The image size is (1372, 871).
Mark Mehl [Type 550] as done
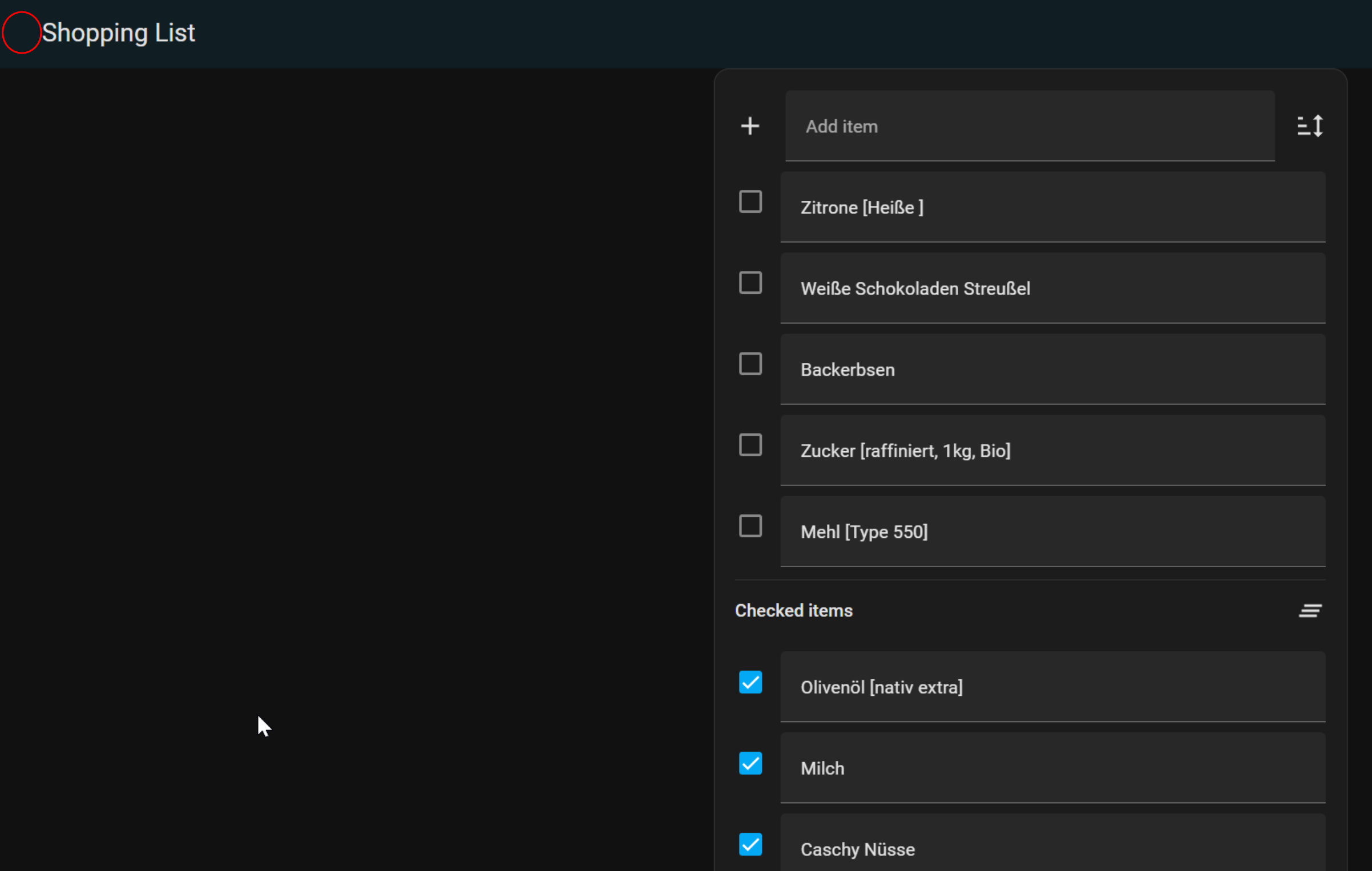point(750,525)
